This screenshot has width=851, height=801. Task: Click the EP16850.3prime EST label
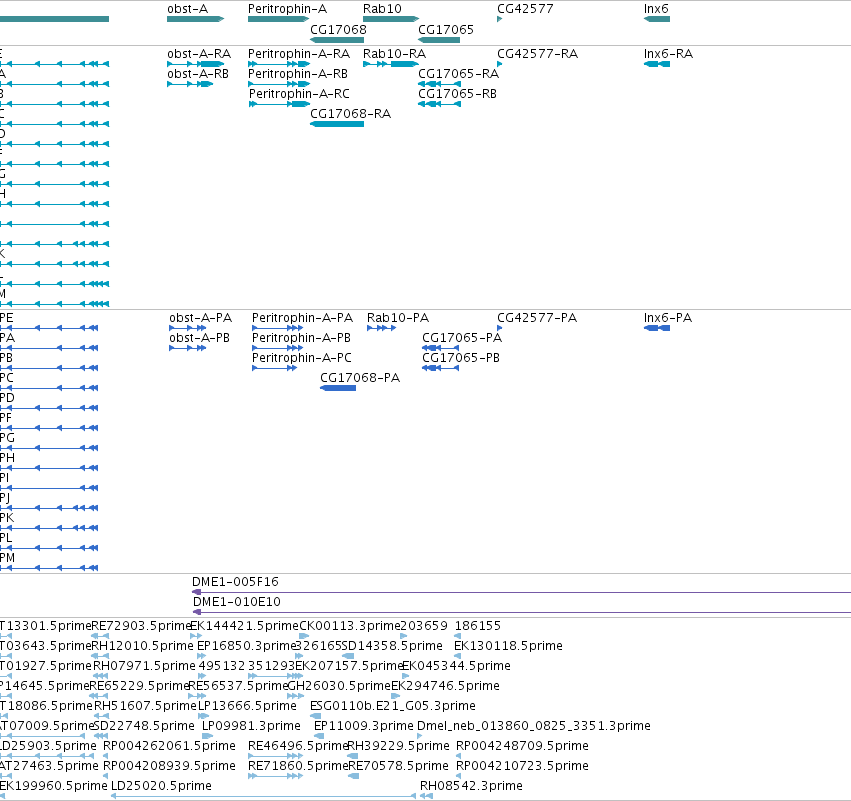(246, 646)
